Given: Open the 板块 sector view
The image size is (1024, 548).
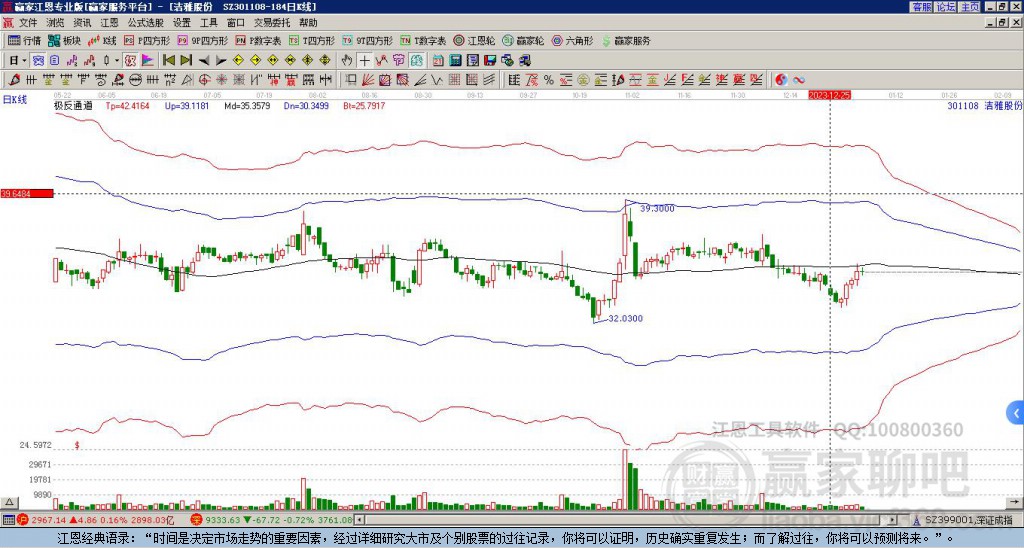Looking at the screenshot, I should tap(64, 40).
